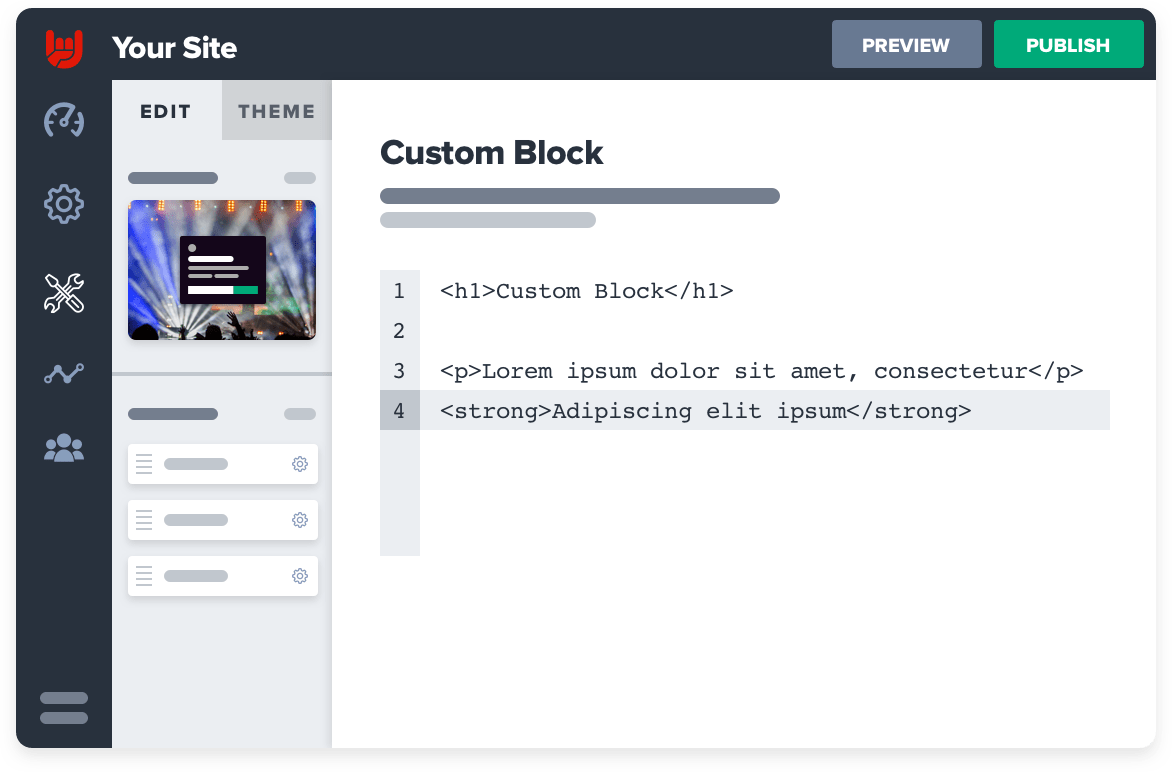Viewport: 1172px width, 772px height.
Task: Expand the collapsed sidebar menu at bottom
Action: pos(64,706)
